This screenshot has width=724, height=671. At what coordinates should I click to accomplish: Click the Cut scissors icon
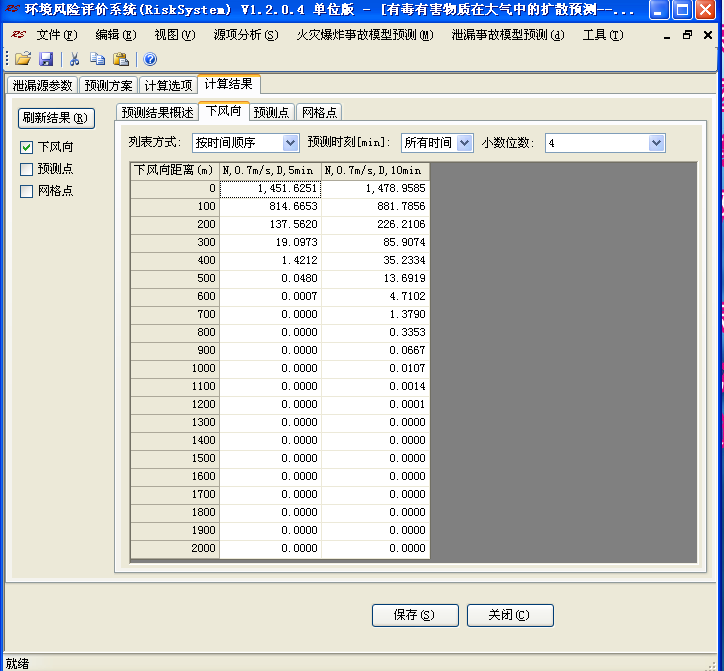(x=74, y=59)
